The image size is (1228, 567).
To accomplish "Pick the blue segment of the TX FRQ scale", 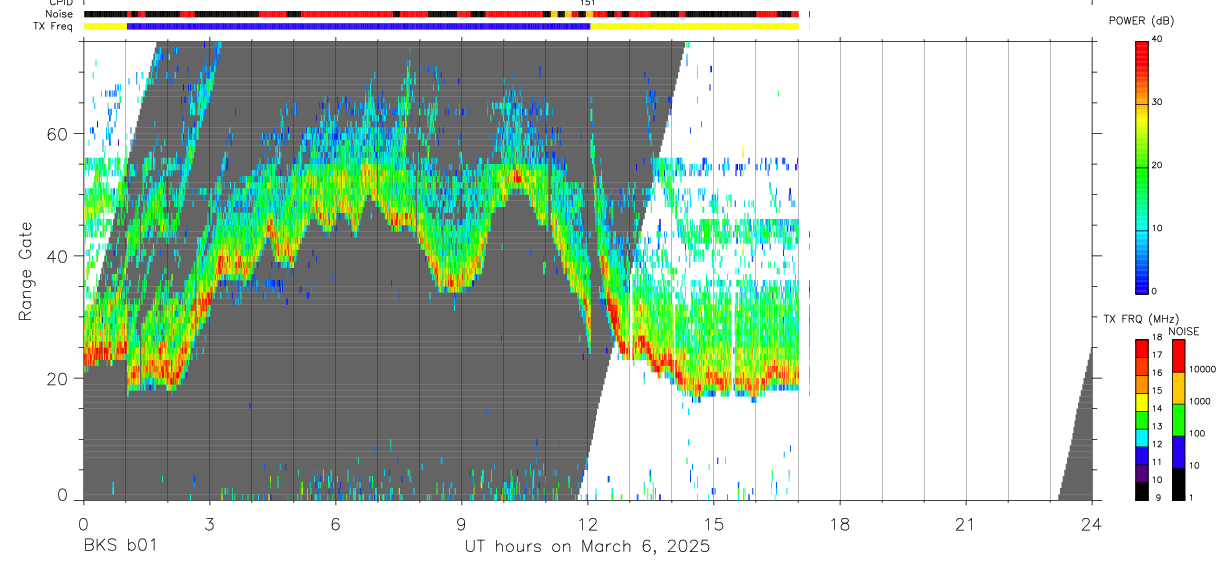I will point(1142,456).
